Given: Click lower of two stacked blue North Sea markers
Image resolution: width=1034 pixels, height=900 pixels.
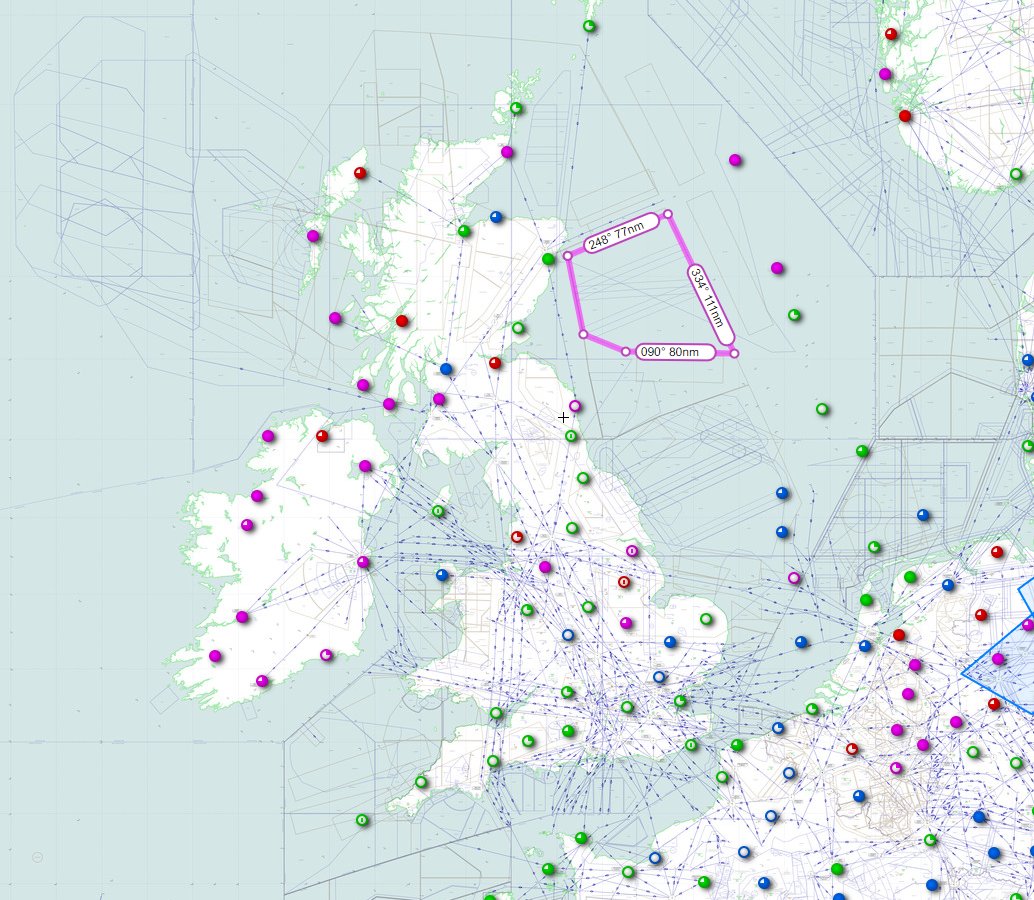Looking at the screenshot, I should [x=782, y=532].
